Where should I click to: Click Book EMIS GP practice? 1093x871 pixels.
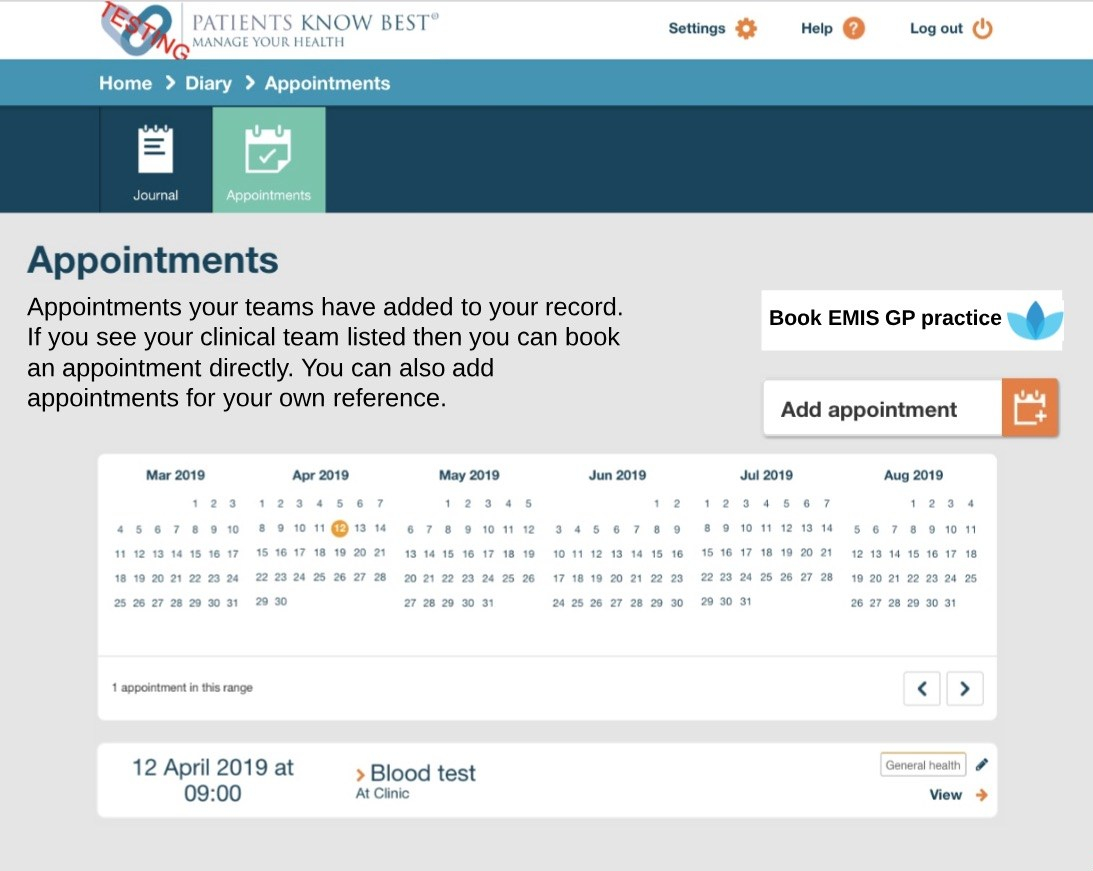[885, 318]
